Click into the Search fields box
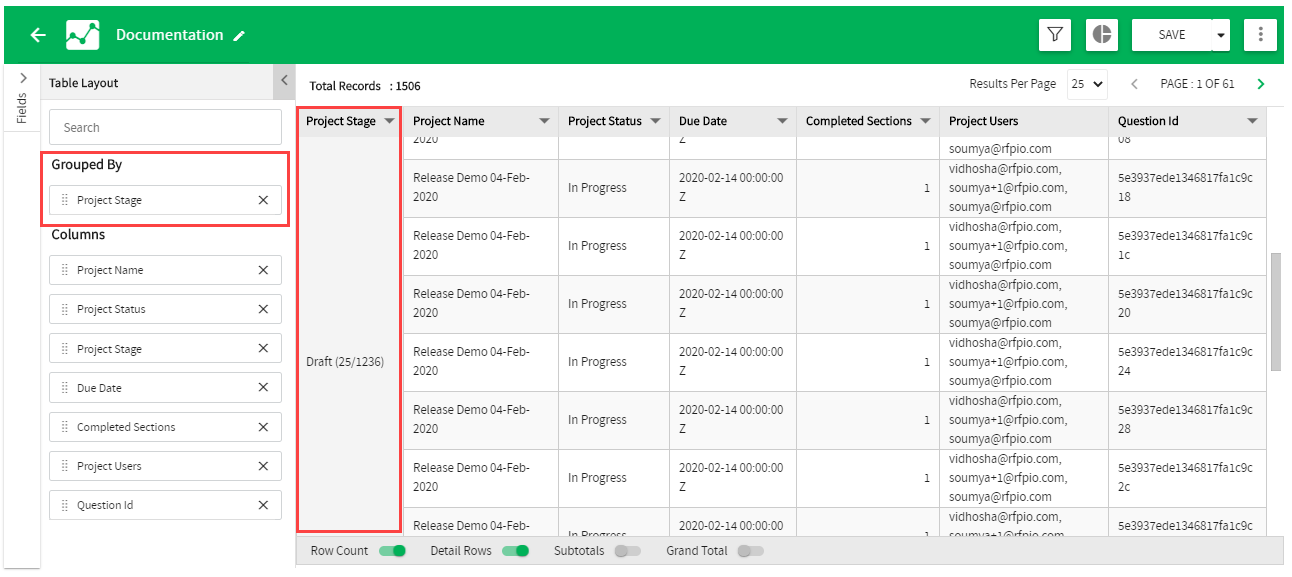 pos(165,127)
